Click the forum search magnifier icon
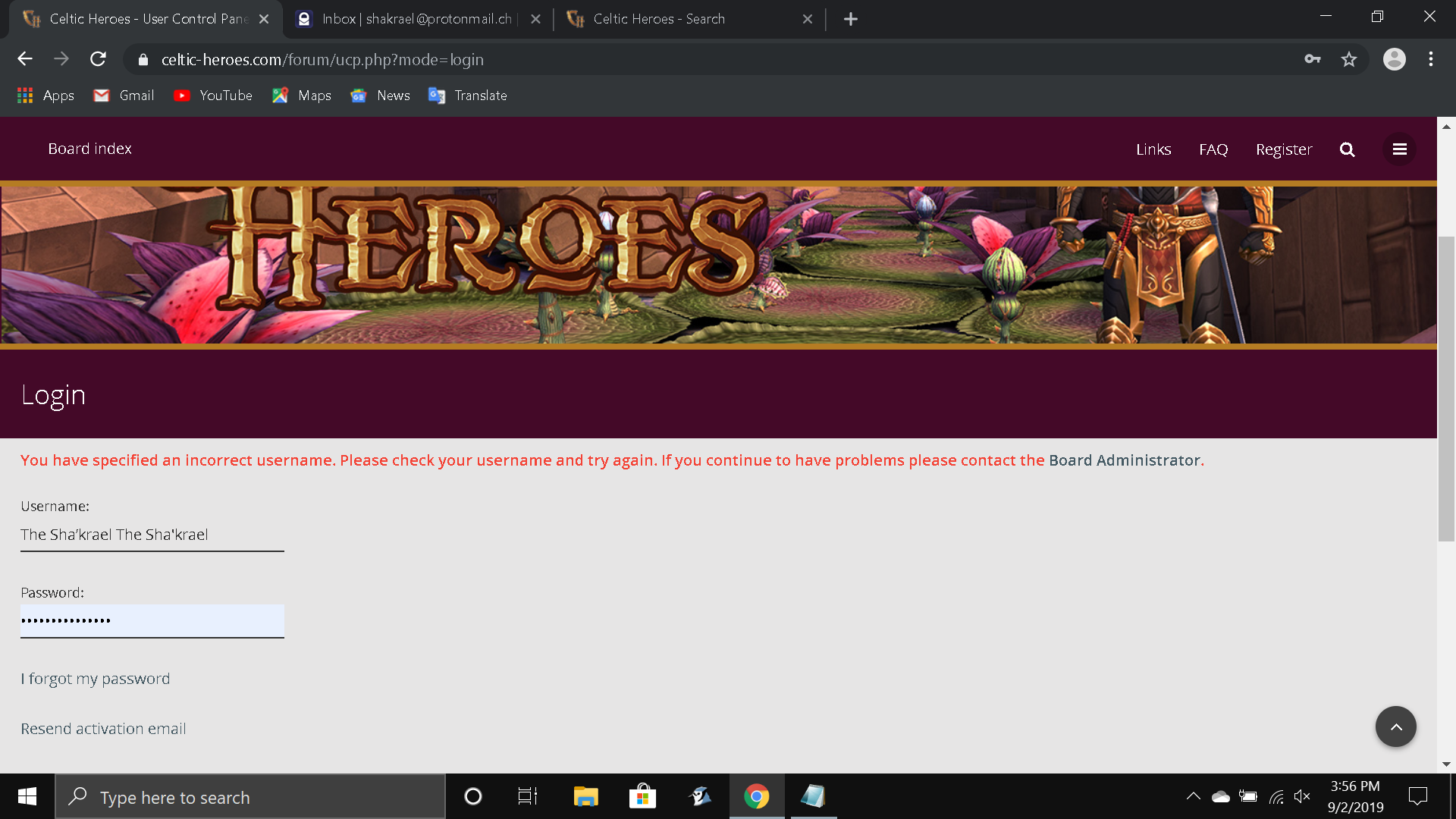 click(1347, 149)
